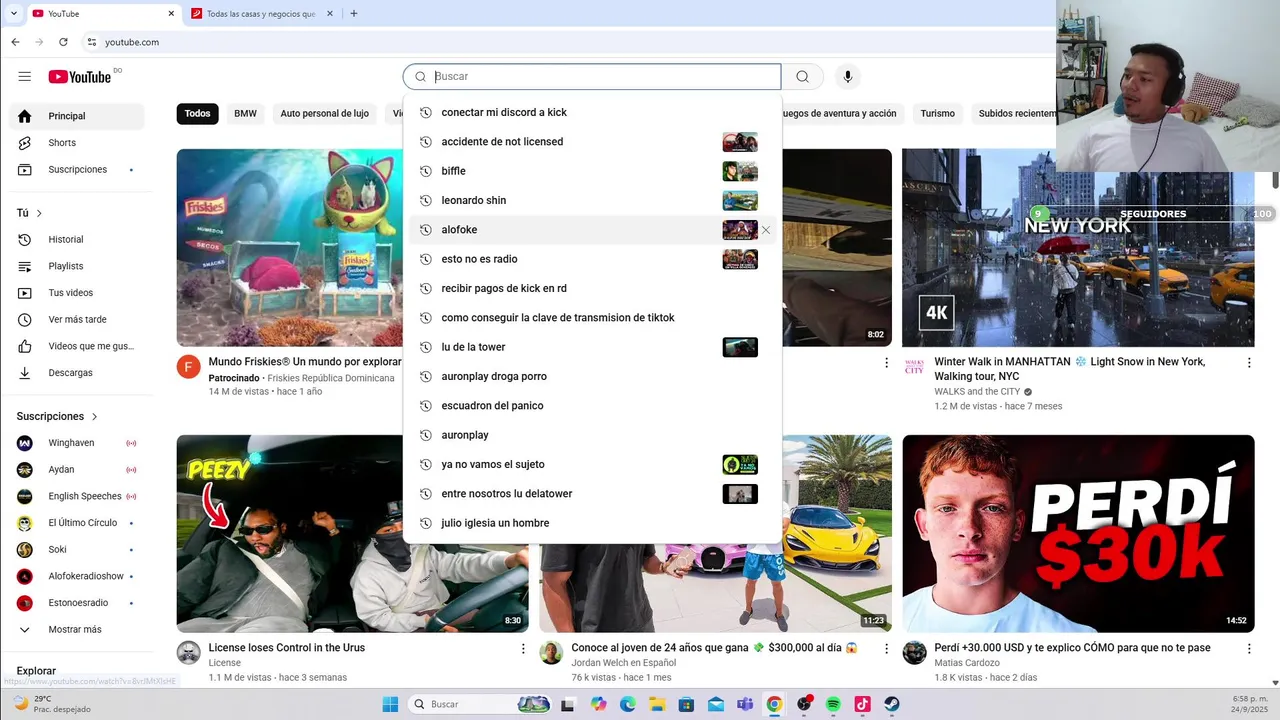Open the Soki channel

76,550
